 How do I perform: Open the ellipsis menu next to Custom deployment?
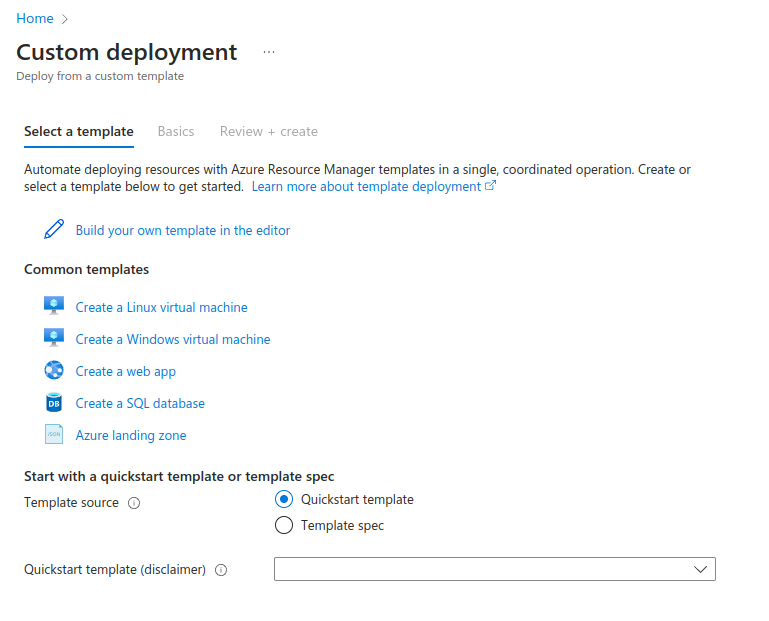click(269, 52)
